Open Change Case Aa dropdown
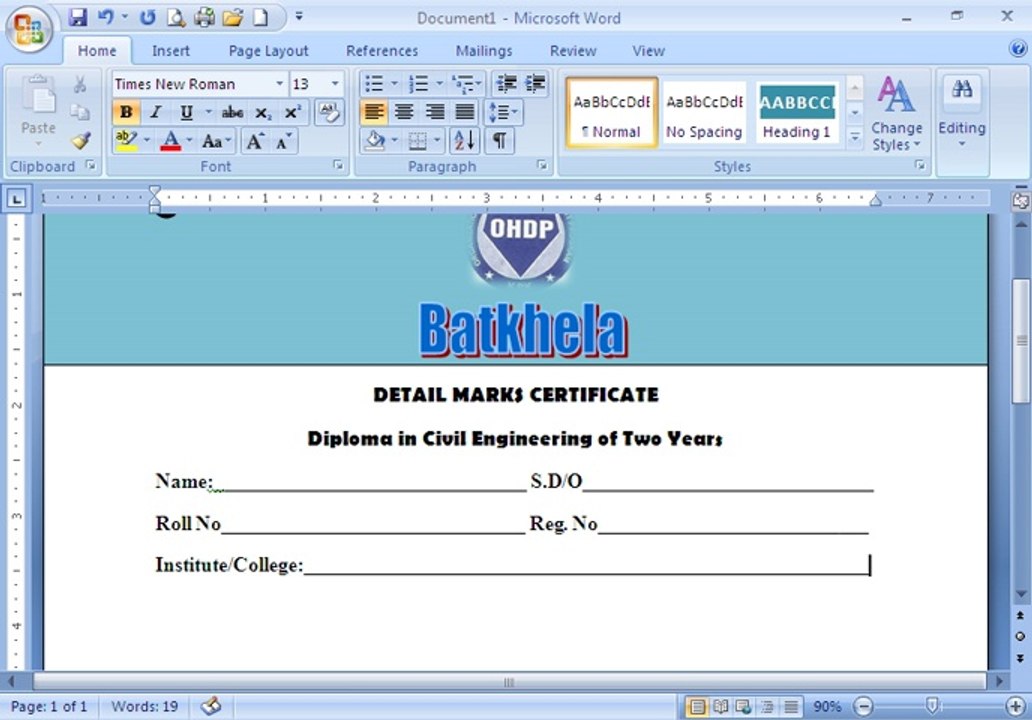This screenshot has width=1032, height=720. point(217,141)
